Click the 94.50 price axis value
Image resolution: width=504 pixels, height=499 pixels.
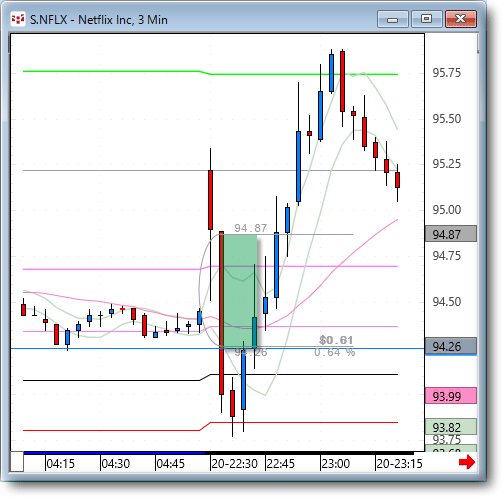447,302
